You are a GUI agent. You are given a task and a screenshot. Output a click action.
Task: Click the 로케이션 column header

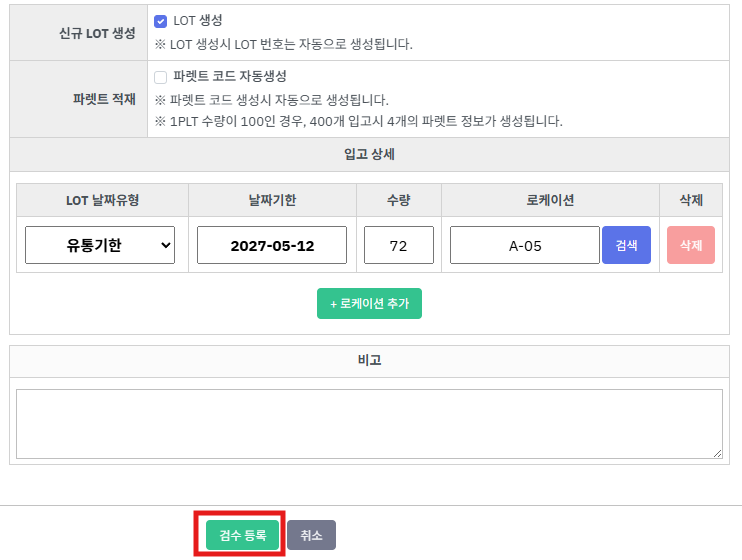pos(550,200)
